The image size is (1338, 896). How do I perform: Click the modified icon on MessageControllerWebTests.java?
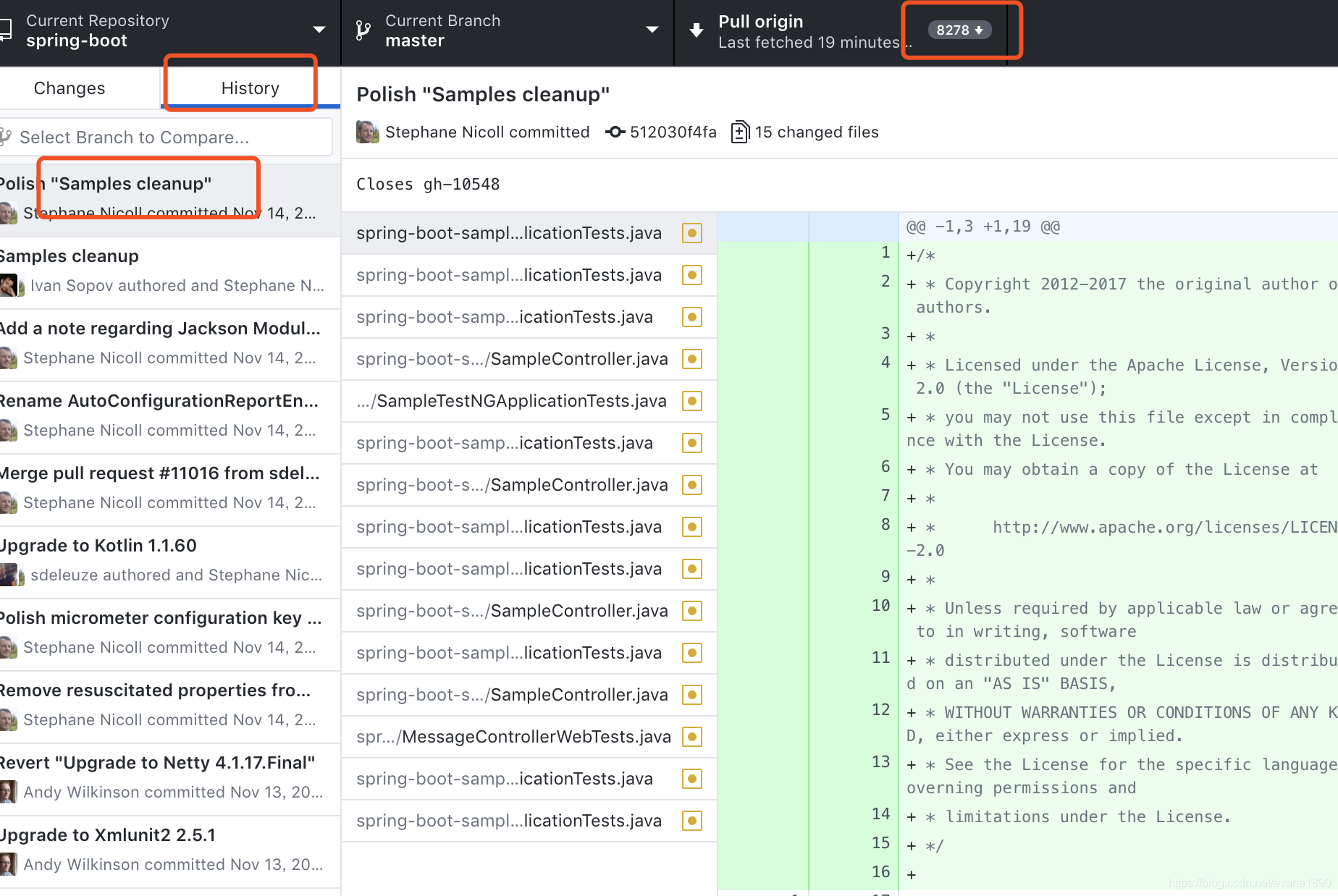[x=692, y=737]
